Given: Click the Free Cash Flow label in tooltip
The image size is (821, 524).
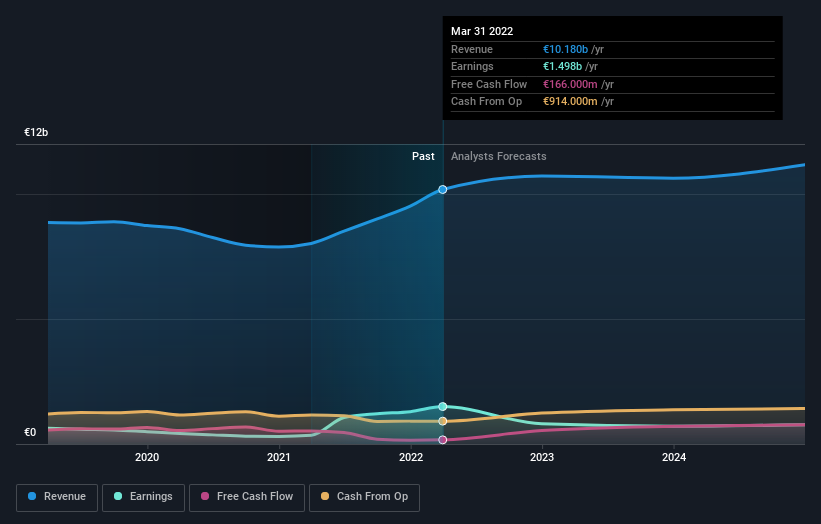Looking at the screenshot, I should 489,84.
